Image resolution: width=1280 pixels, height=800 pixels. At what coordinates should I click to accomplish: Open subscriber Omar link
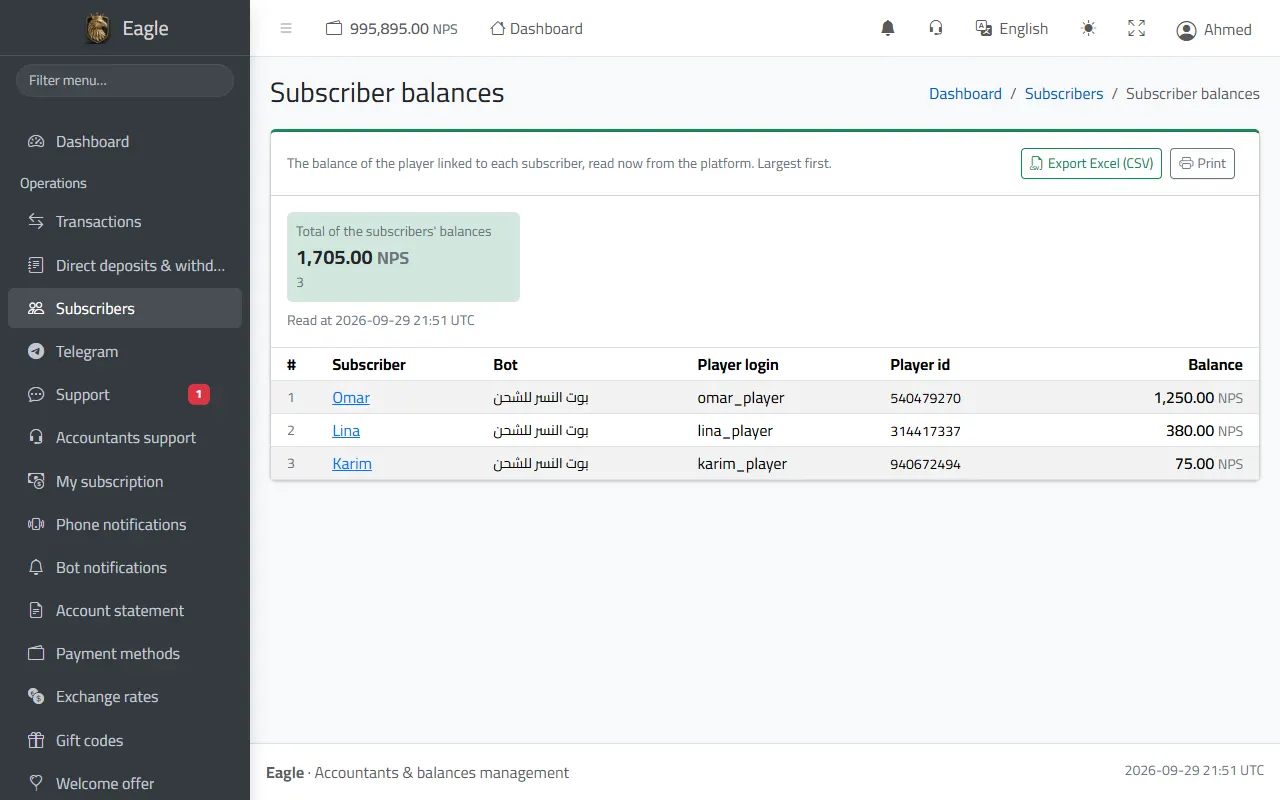pyautogui.click(x=351, y=398)
